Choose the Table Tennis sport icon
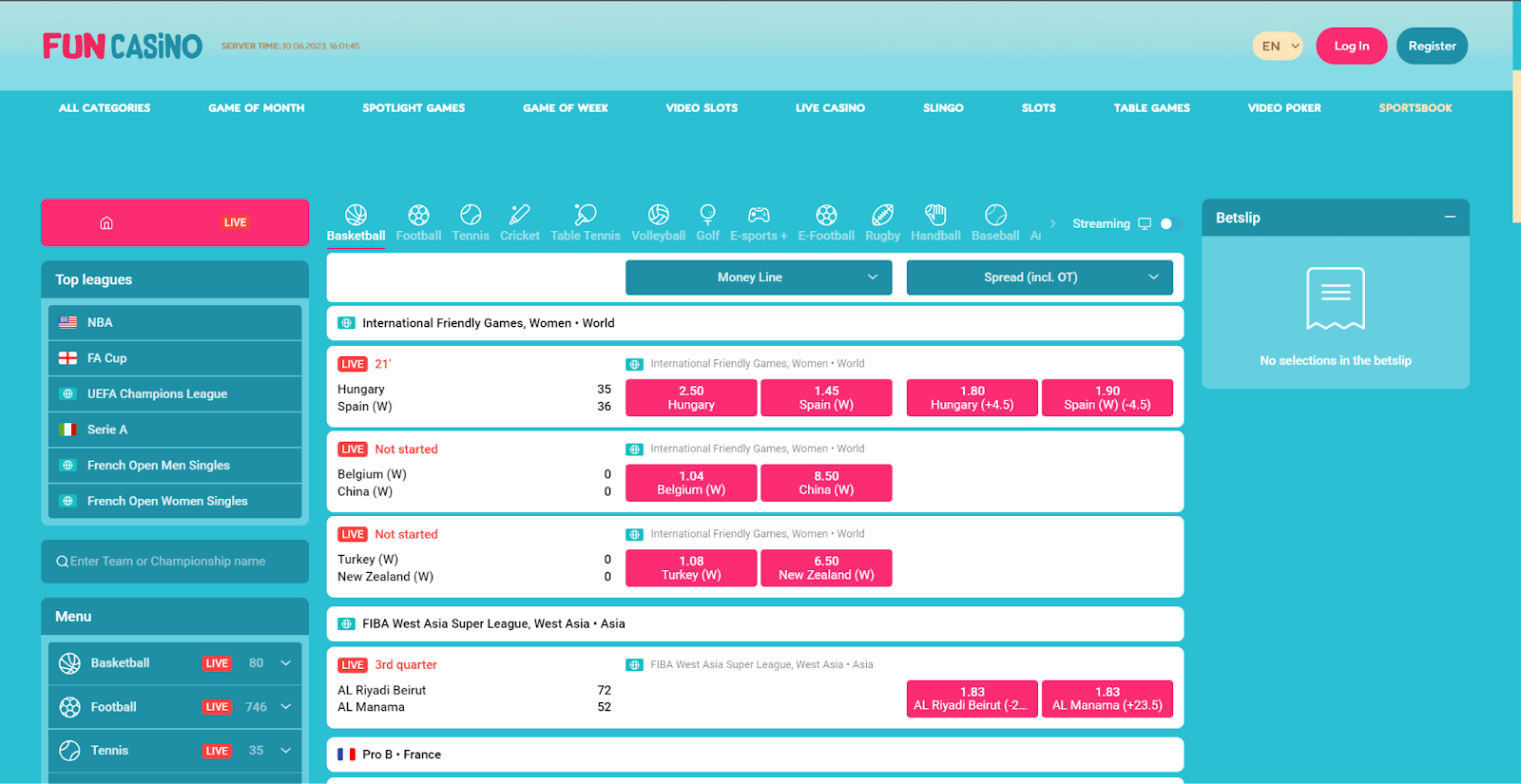Image resolution: width=1521 pixels, height=784 pixels. coord(586,215)
